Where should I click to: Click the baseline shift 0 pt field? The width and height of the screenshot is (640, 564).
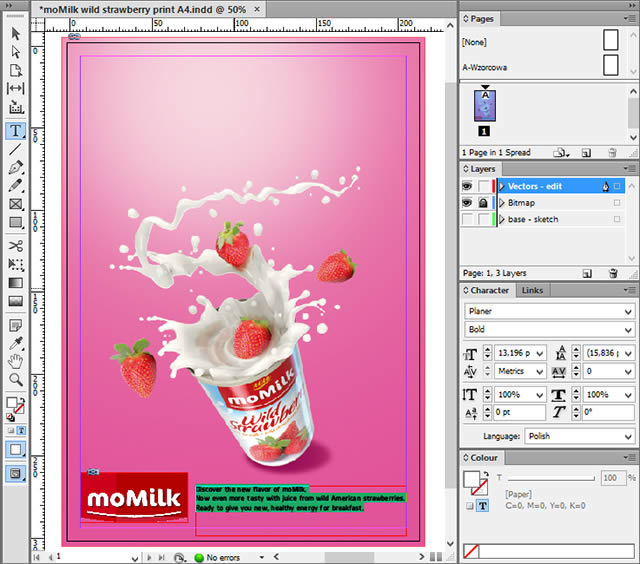[x=519, y=413]
